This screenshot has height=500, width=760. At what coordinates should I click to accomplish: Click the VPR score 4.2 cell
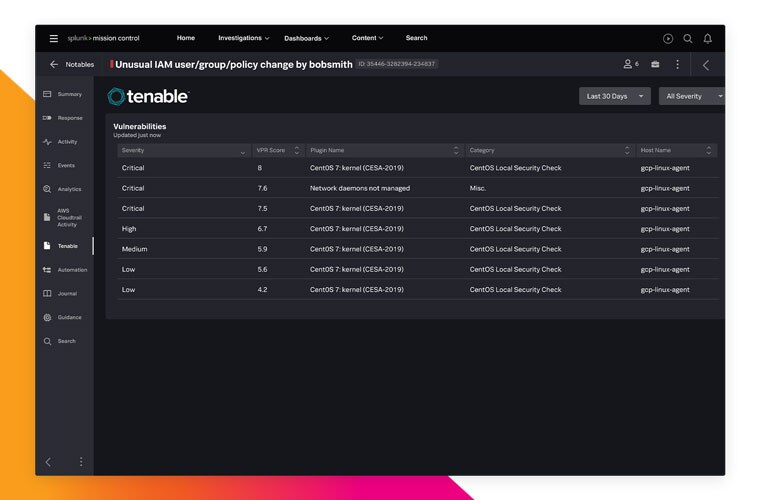[x=262, y=290]
